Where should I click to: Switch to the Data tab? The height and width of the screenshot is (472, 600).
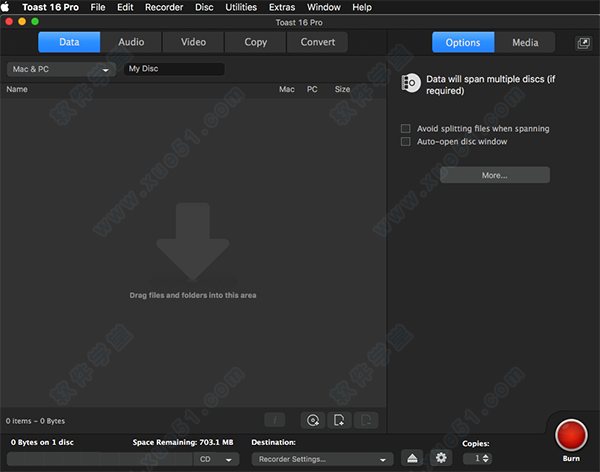click(69, 42)
